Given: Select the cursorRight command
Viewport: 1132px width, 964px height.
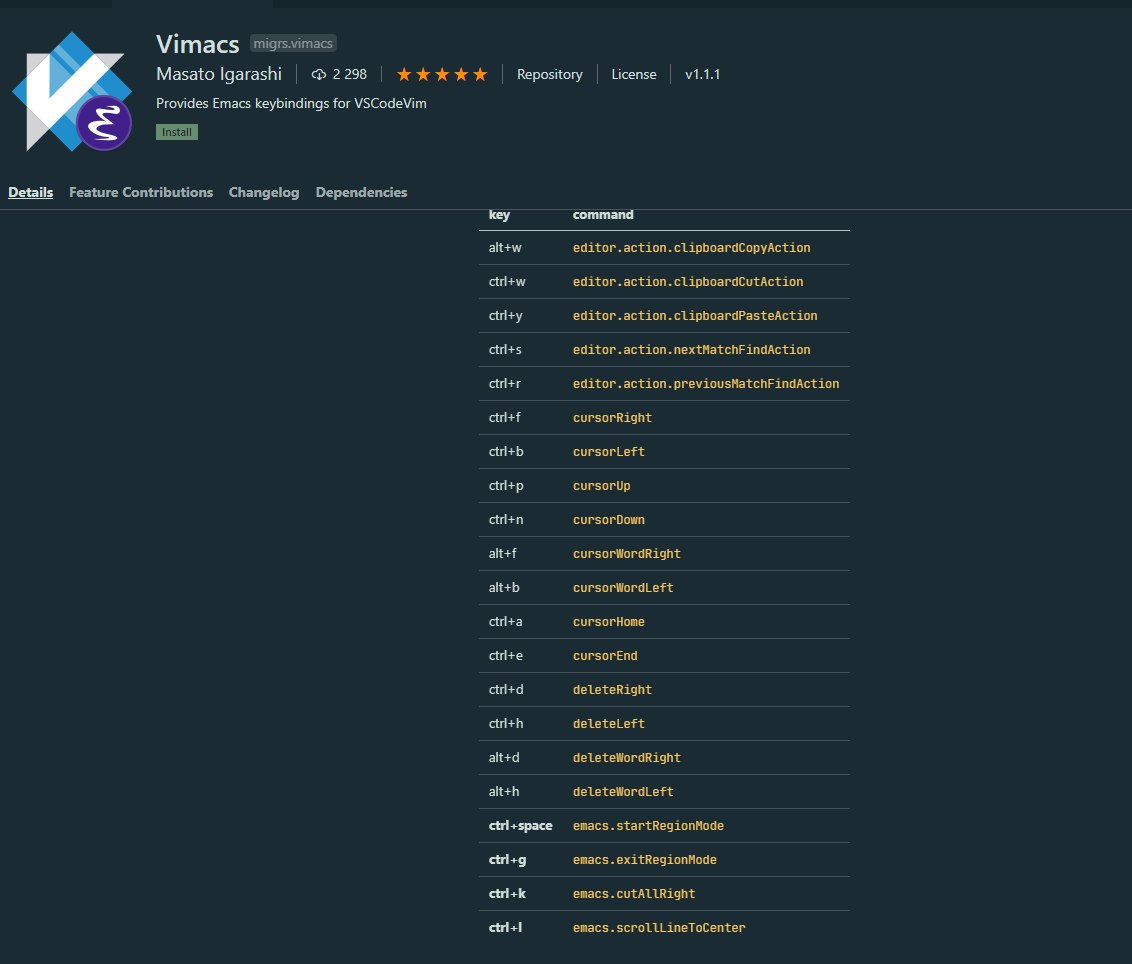Looking at the screenshot, I should [x=611, y=417].
